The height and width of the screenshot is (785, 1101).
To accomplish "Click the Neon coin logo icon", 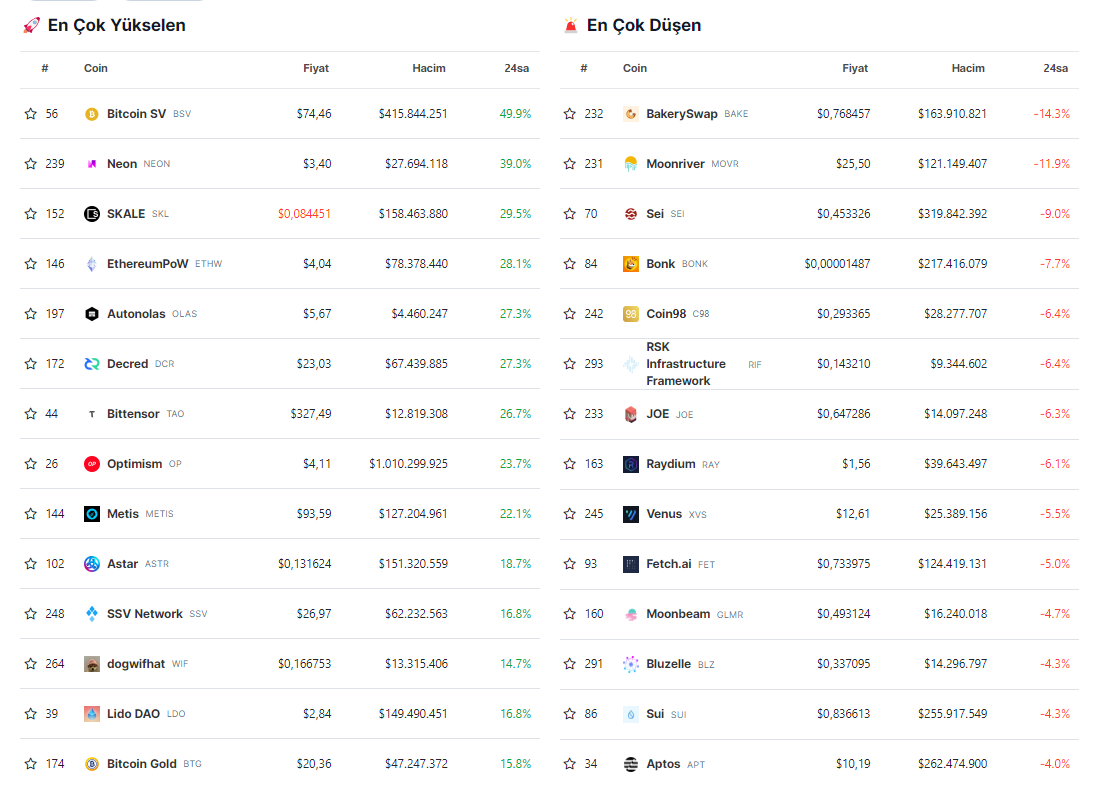I will [x=92, y=164].
